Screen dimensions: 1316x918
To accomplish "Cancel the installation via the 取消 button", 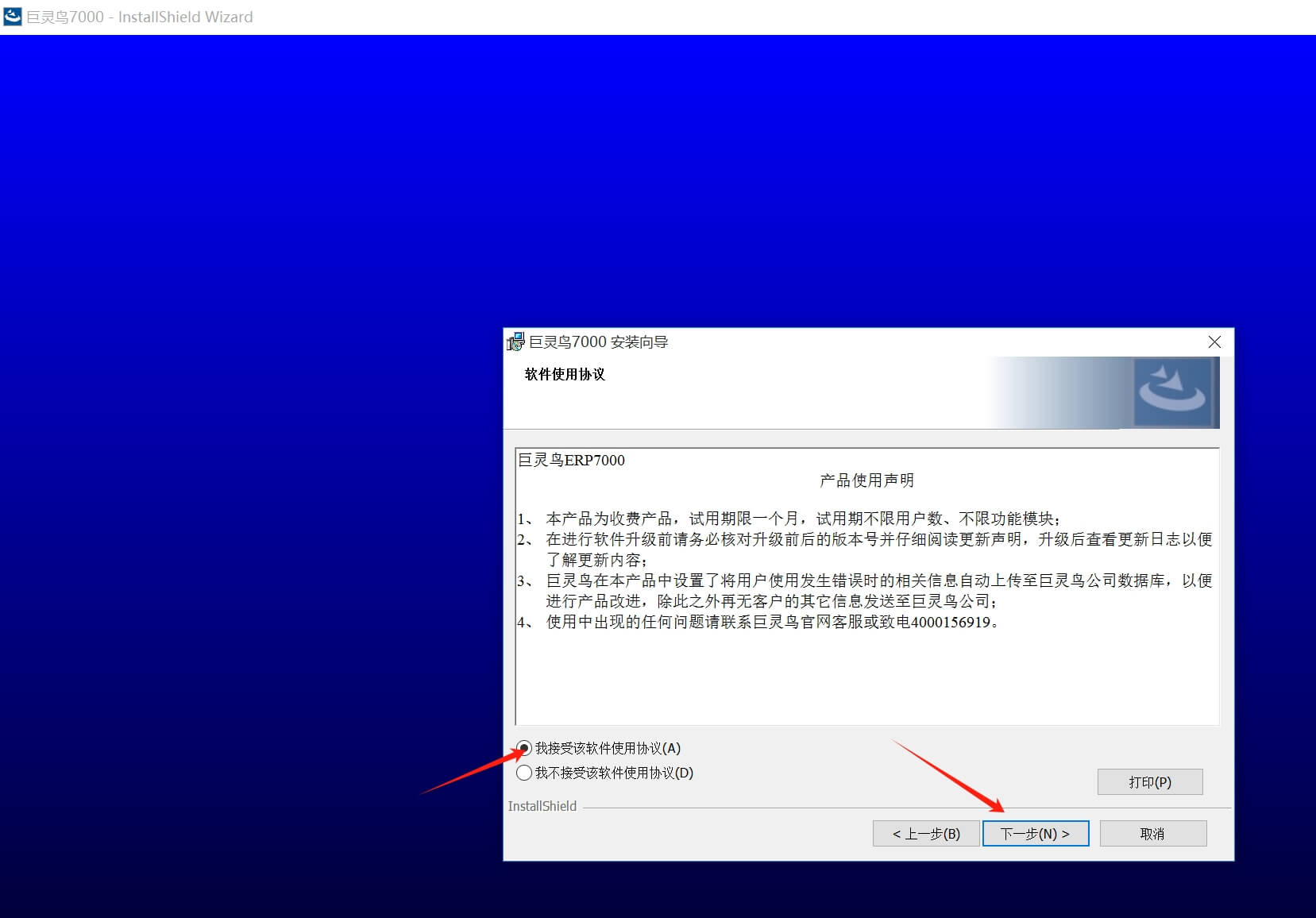I will coord(1152,834).
